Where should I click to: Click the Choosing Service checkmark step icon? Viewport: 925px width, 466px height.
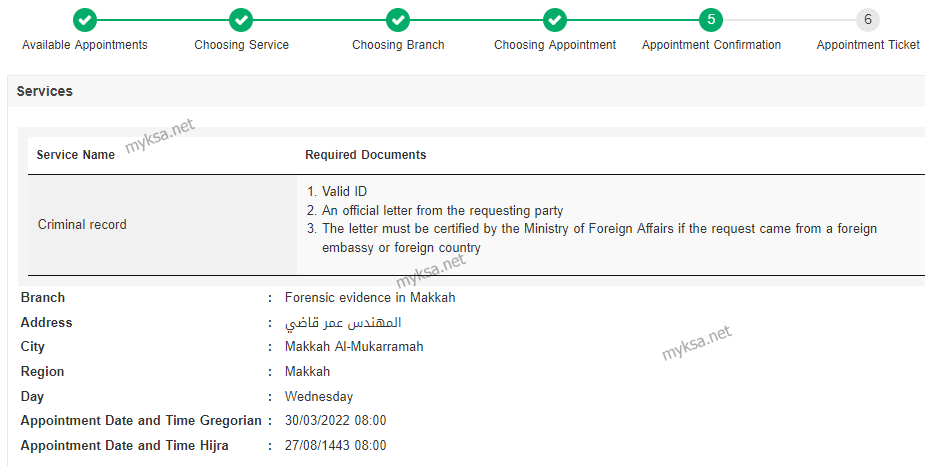241,20
